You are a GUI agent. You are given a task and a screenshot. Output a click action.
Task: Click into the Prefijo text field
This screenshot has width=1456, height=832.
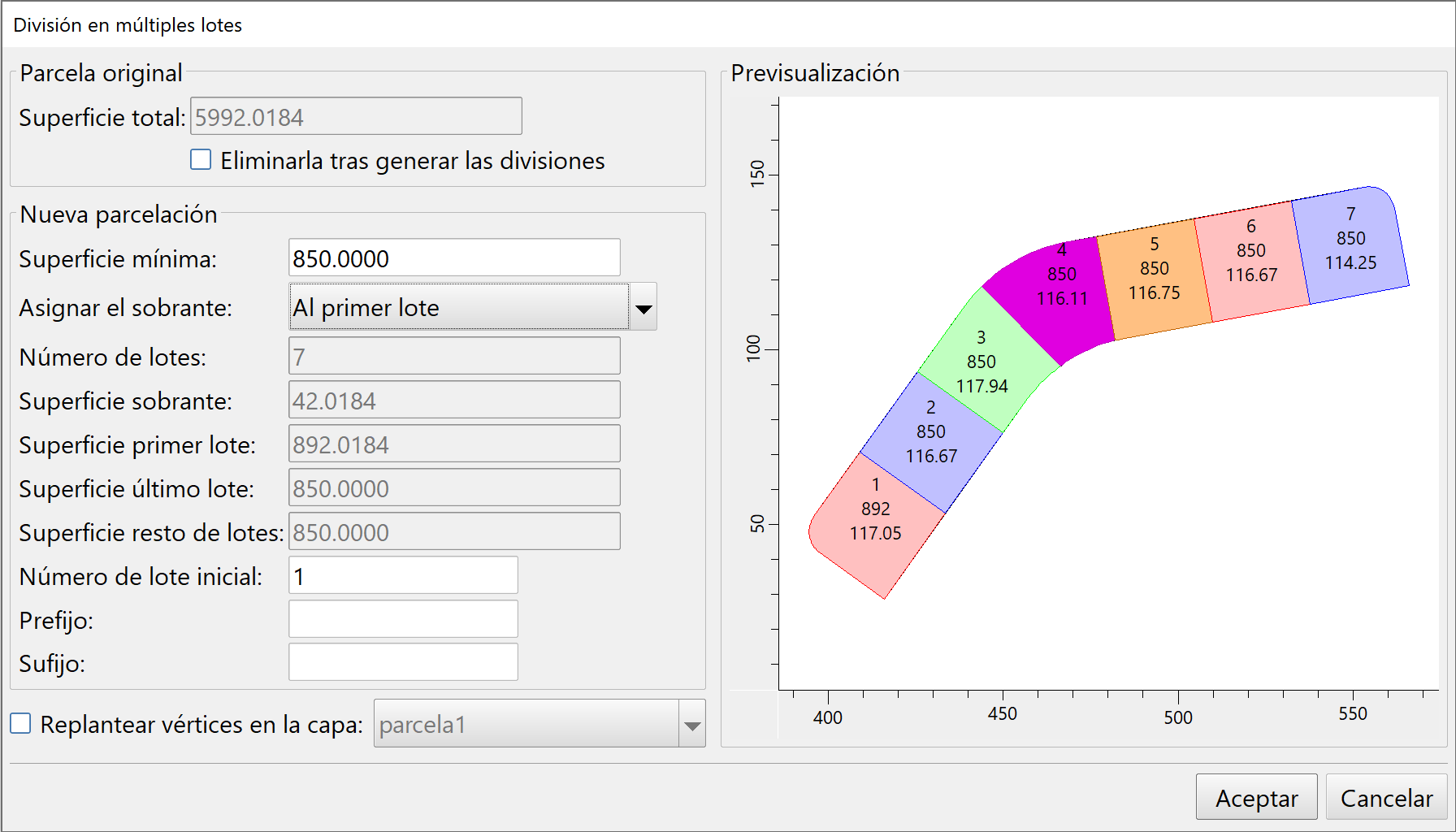tap(403, 620)
